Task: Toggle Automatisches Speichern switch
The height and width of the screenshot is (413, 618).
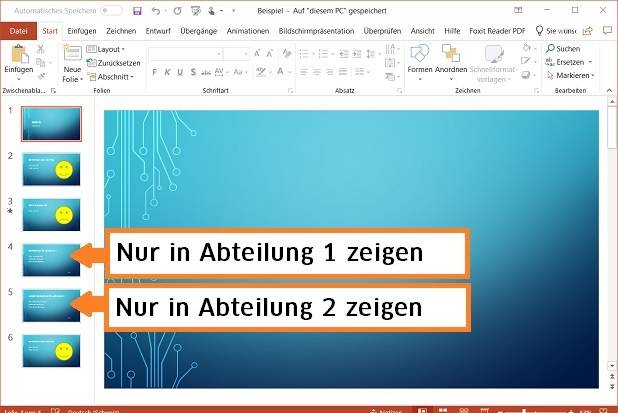Action: 111,11
